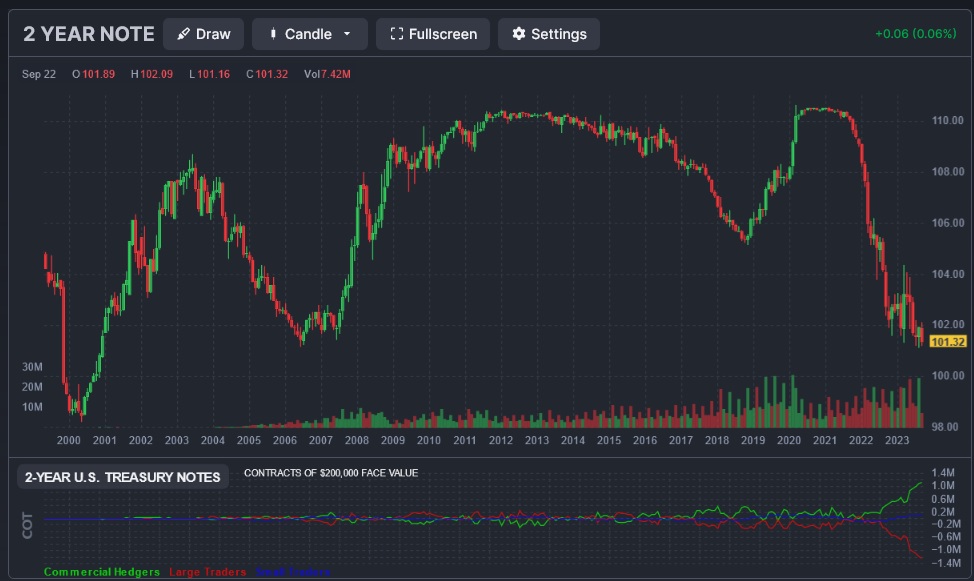Click the fullscreen expand icon

pyautogui.click(x=396, y=34)
